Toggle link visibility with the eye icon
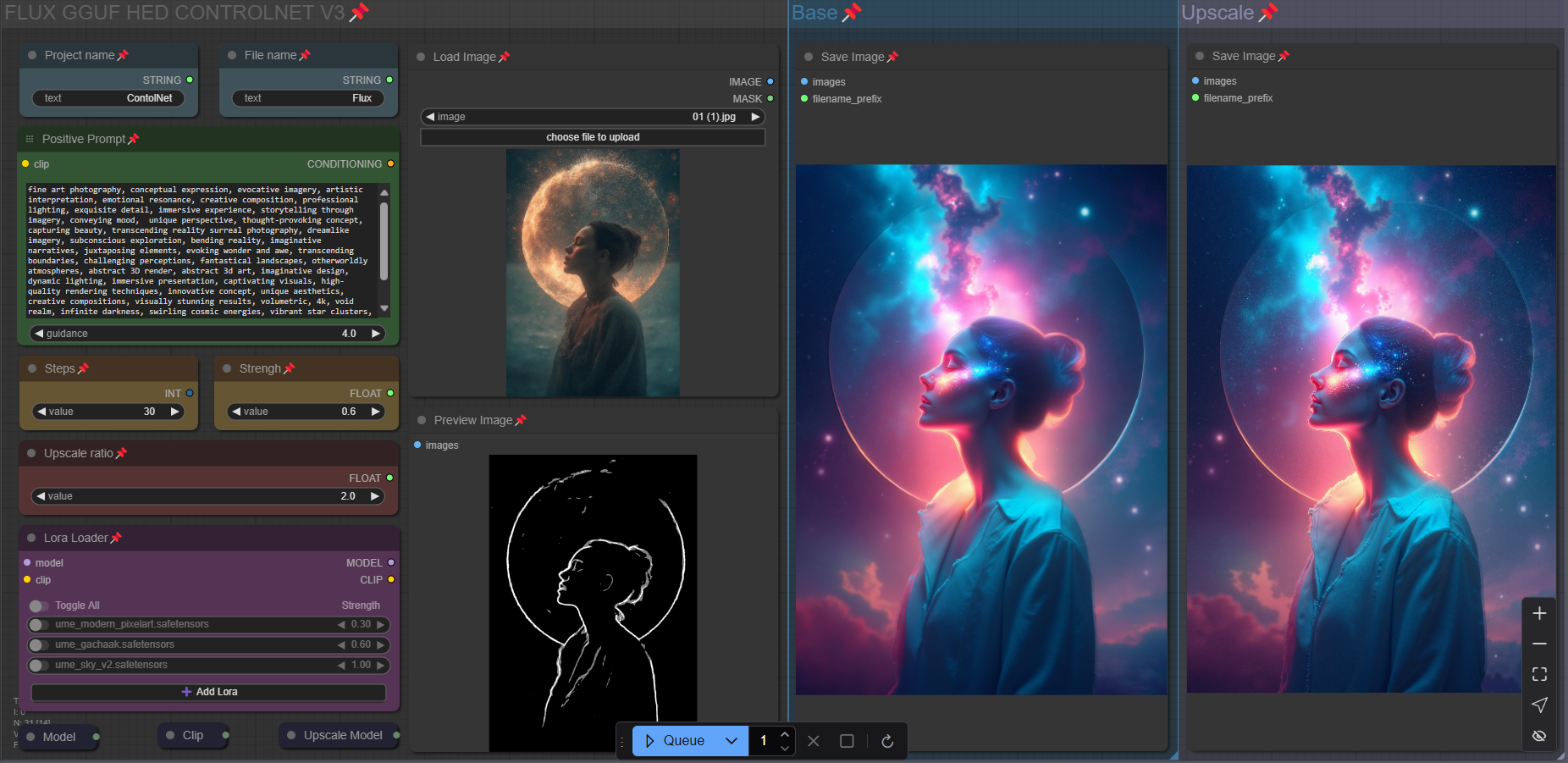This screenshot has width=1568, height=763. 1539,735
